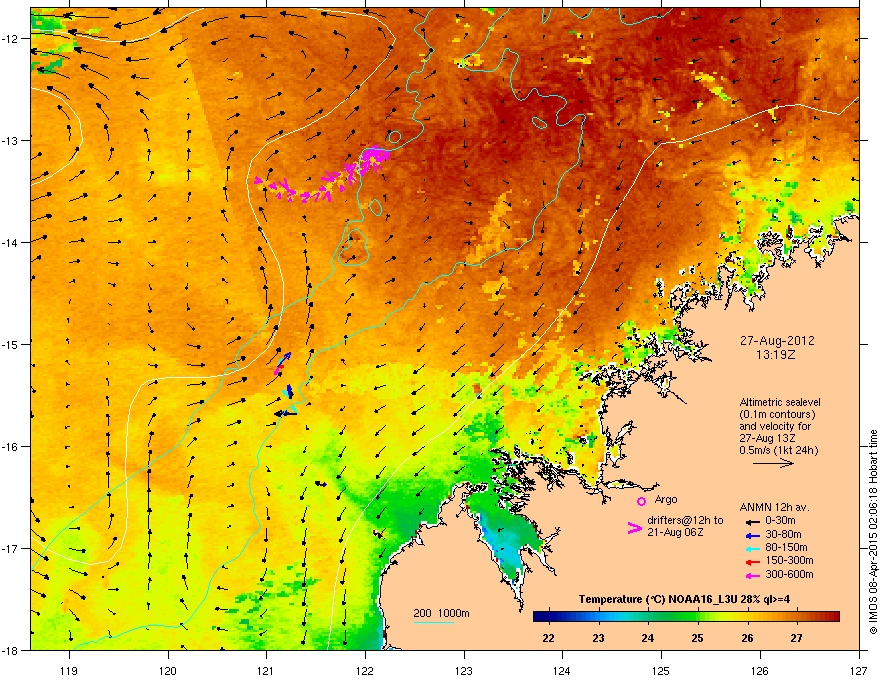Click longitude axis label 122
880x680 pixels.
click(365, 670)
